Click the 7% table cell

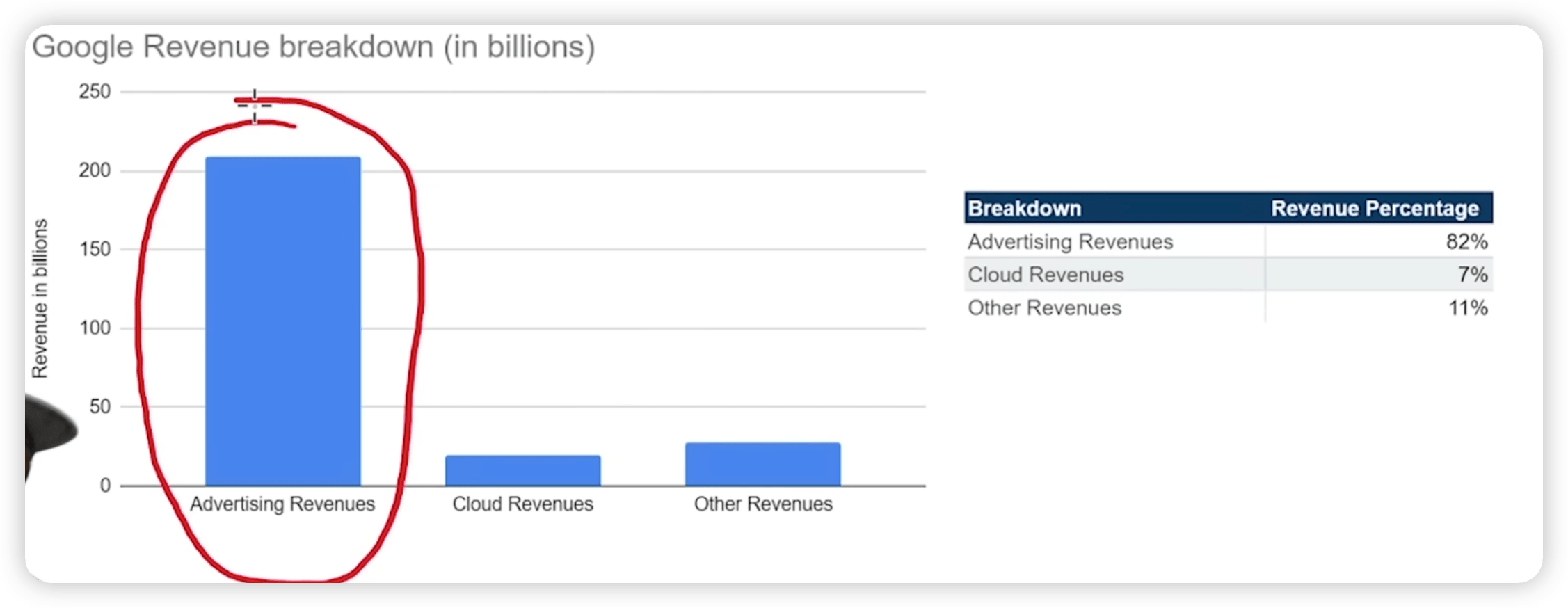click(1379, 275)
